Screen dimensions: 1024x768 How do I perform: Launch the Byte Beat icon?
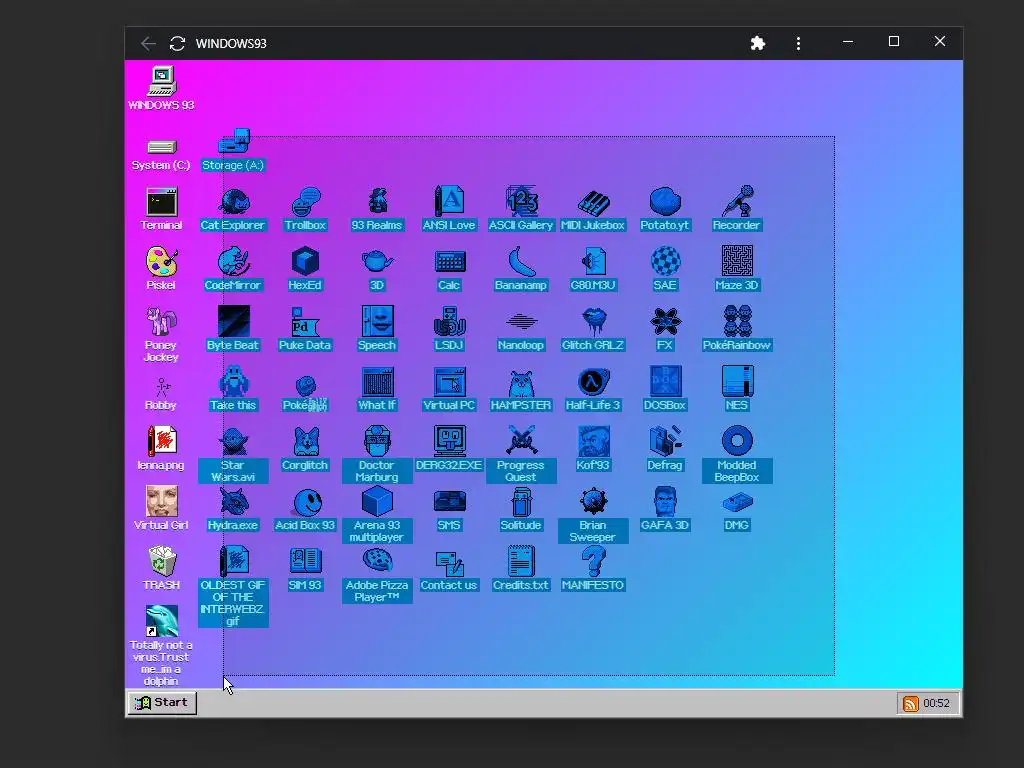[233, 322]
